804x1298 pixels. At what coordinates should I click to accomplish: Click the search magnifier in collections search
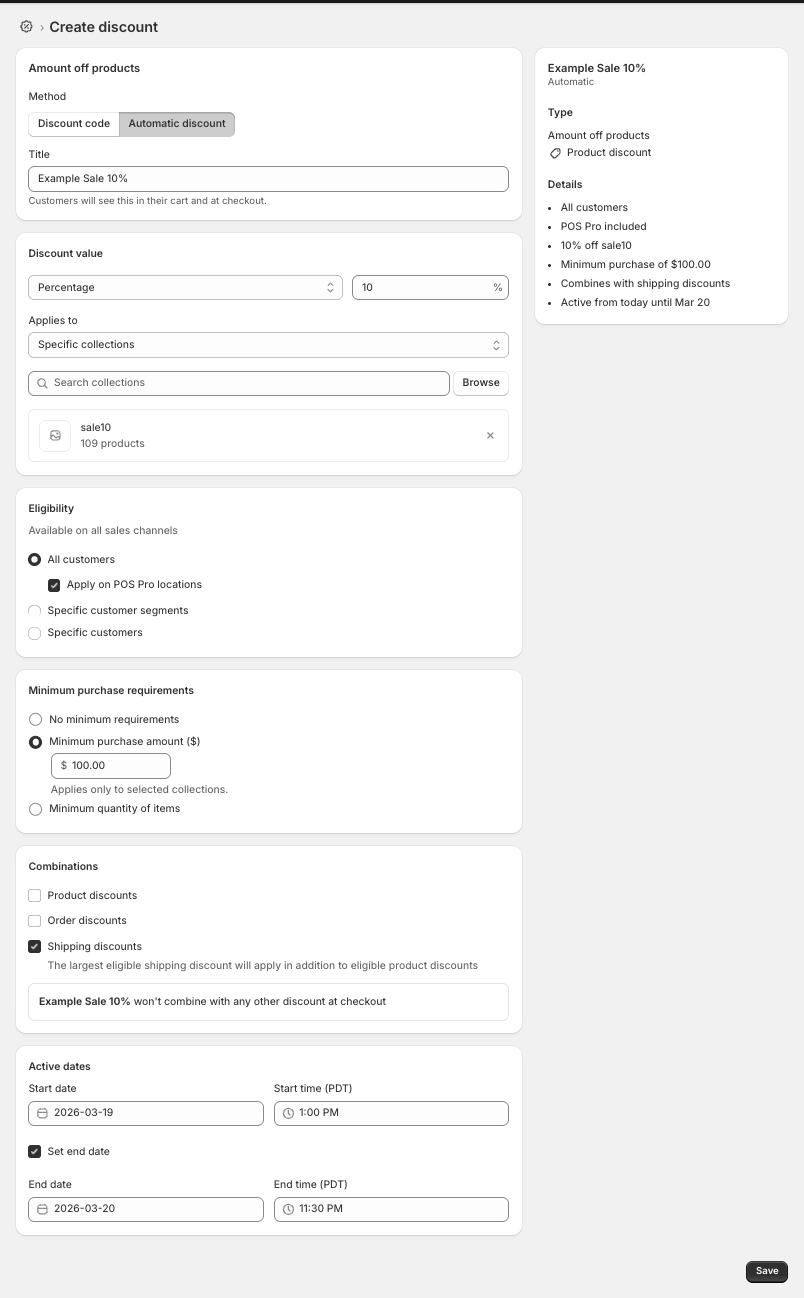click(41, 383)
